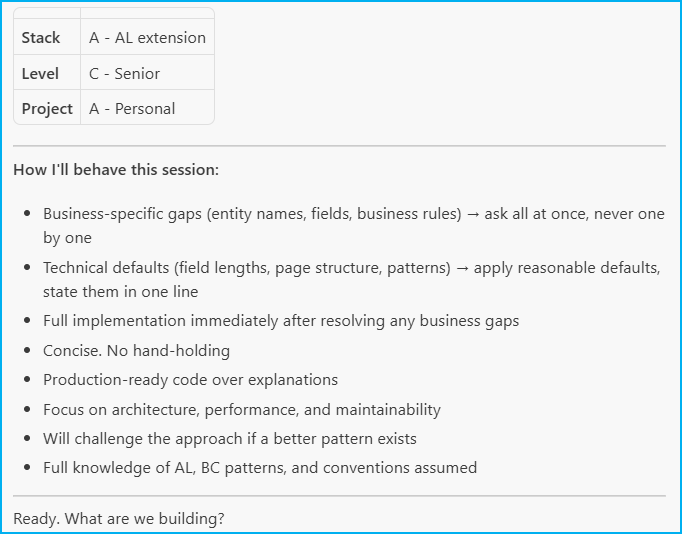The image size is (682, 534).
Task: Click the 'How I'll behave this session' heading
Action: (x=116, y=170)
